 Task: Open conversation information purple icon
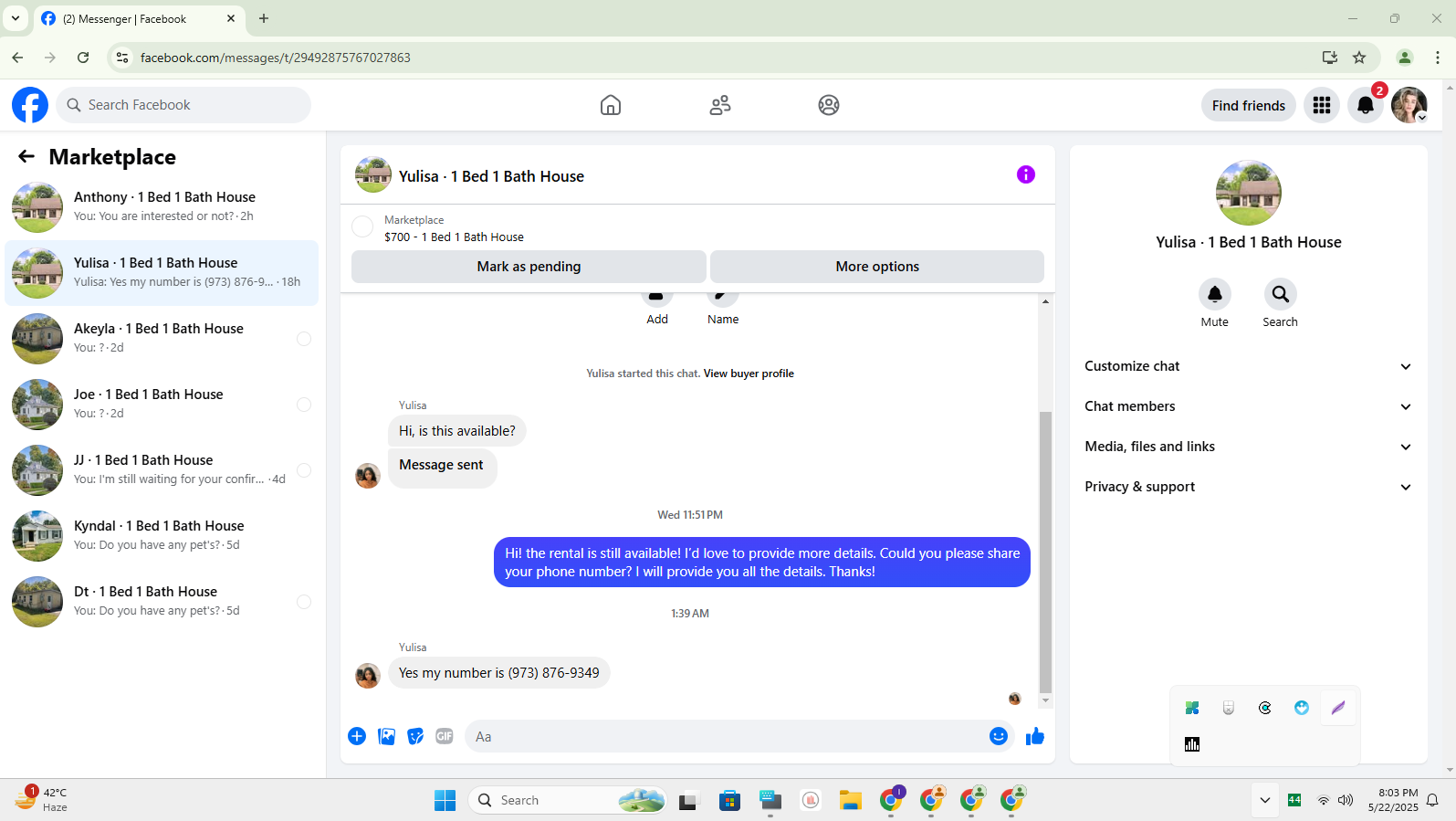tap(1026, 174)
